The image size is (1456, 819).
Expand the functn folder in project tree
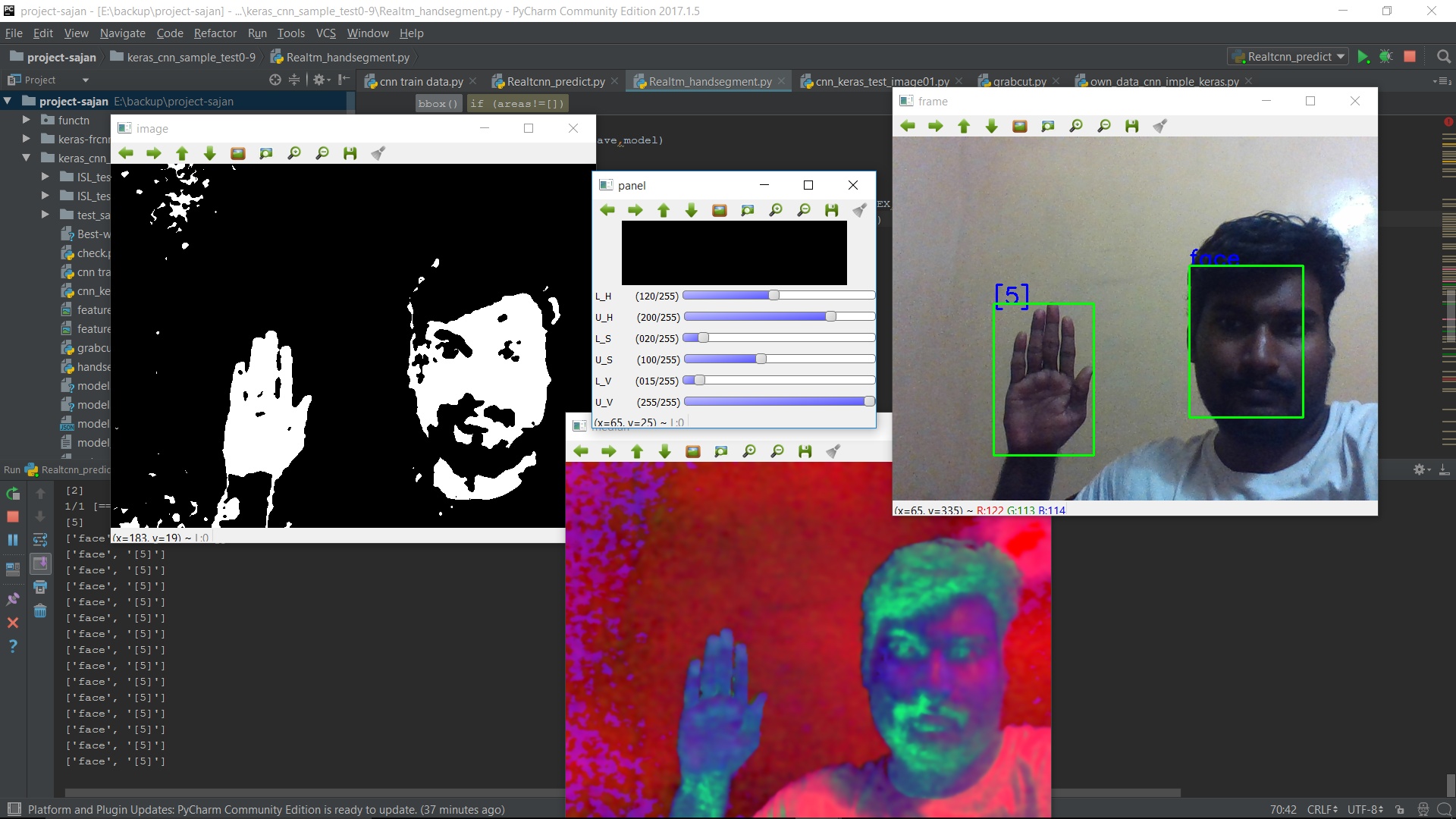coord(27,120)
